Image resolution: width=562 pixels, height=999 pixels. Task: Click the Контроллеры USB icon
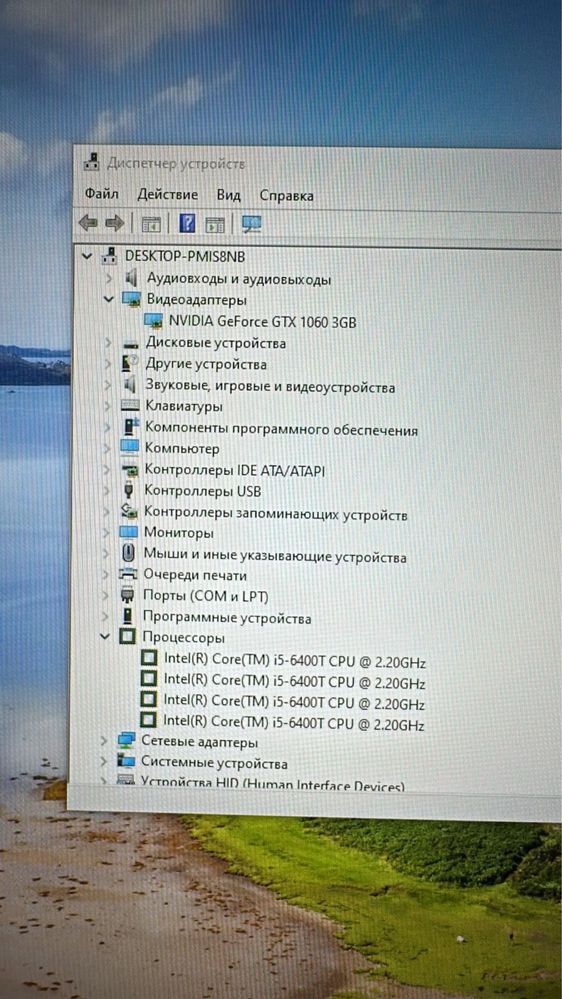(x=129, y=491)
